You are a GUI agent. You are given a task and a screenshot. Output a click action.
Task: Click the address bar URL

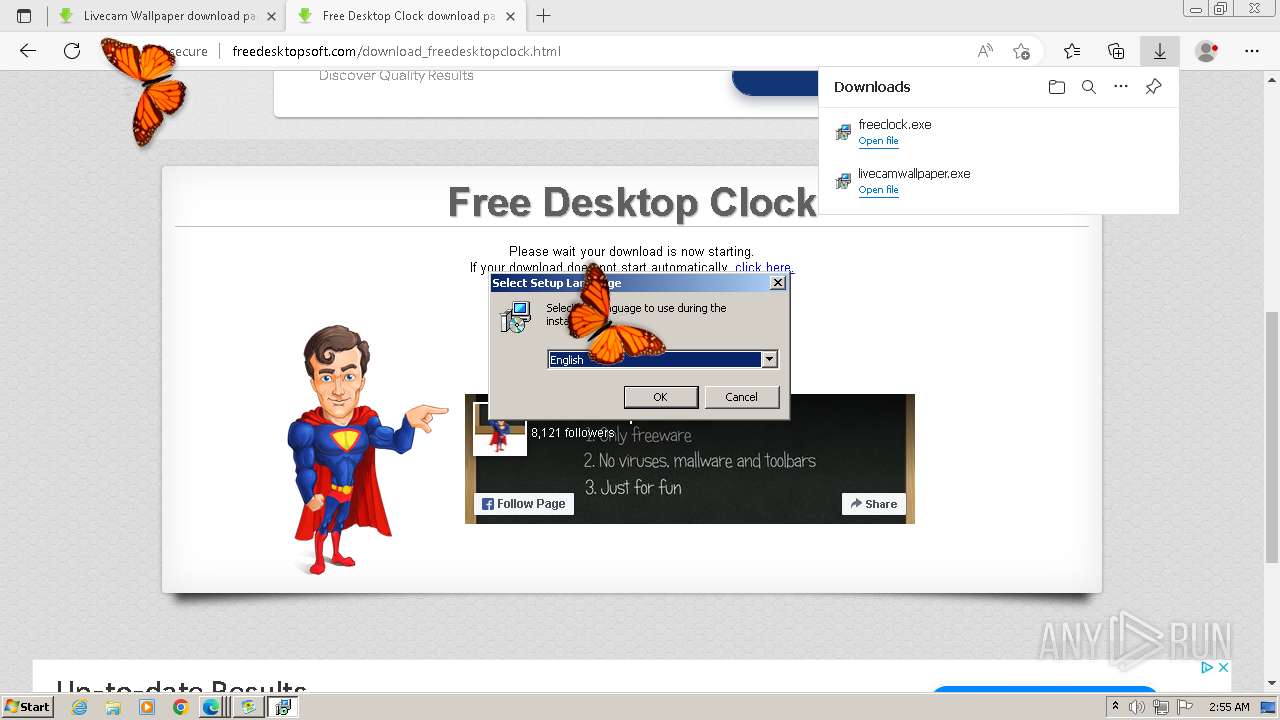click(396, 51)
